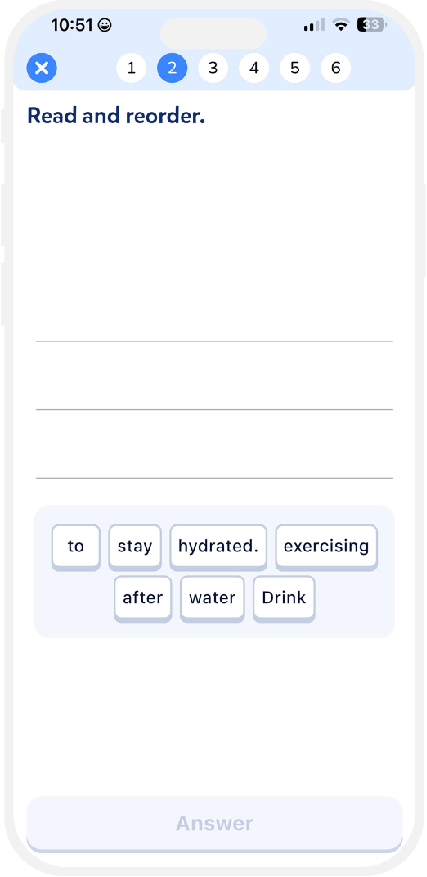Open question step 4
Image resolution: width=427 pixels, height=877 pixels.
[254, 68]
